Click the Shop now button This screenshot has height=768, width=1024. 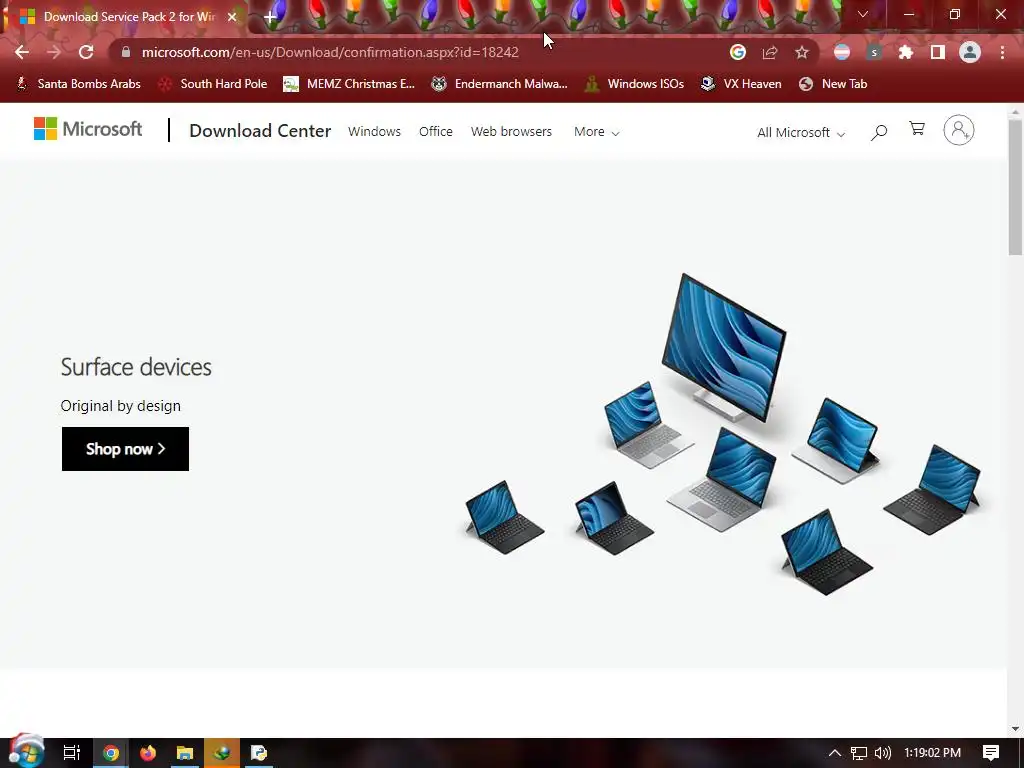tap(125, 449)
